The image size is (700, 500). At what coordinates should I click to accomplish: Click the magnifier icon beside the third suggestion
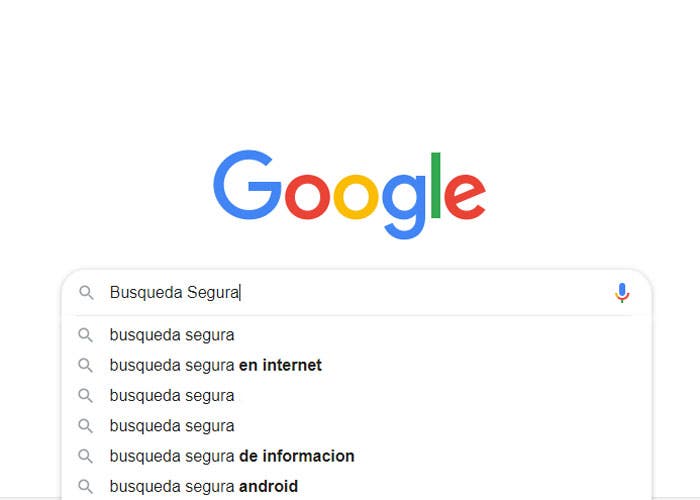pyautogui.click(x=86, y=395)
